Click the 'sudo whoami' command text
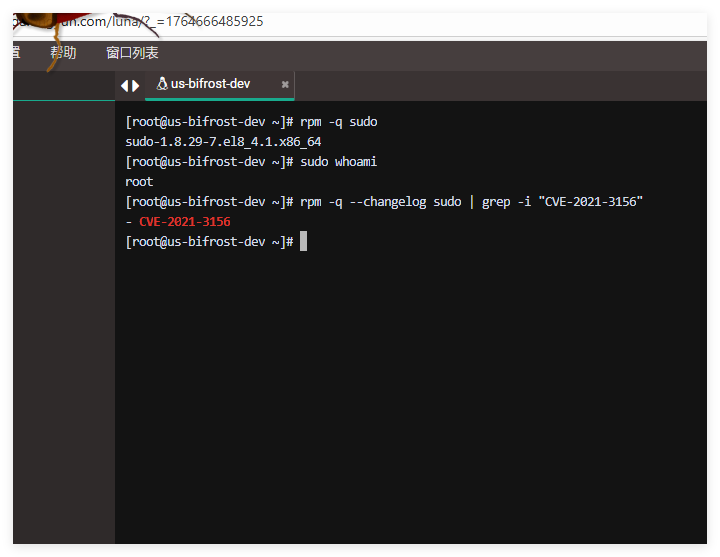This screenshot has width=720, height=557. tap(338, 162)
